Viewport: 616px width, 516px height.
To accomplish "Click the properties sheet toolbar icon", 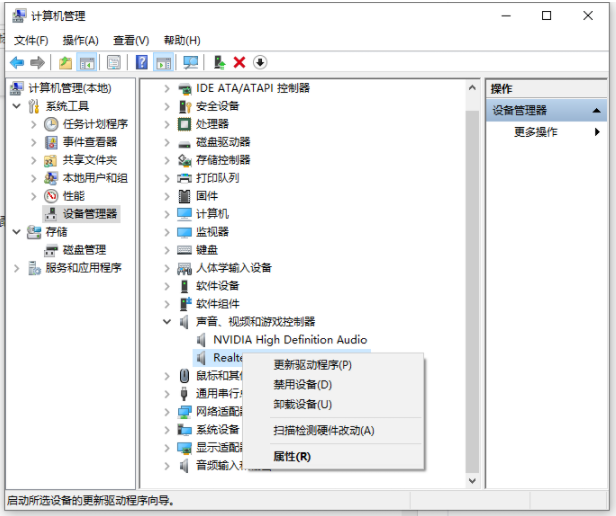I will point(114,62).
